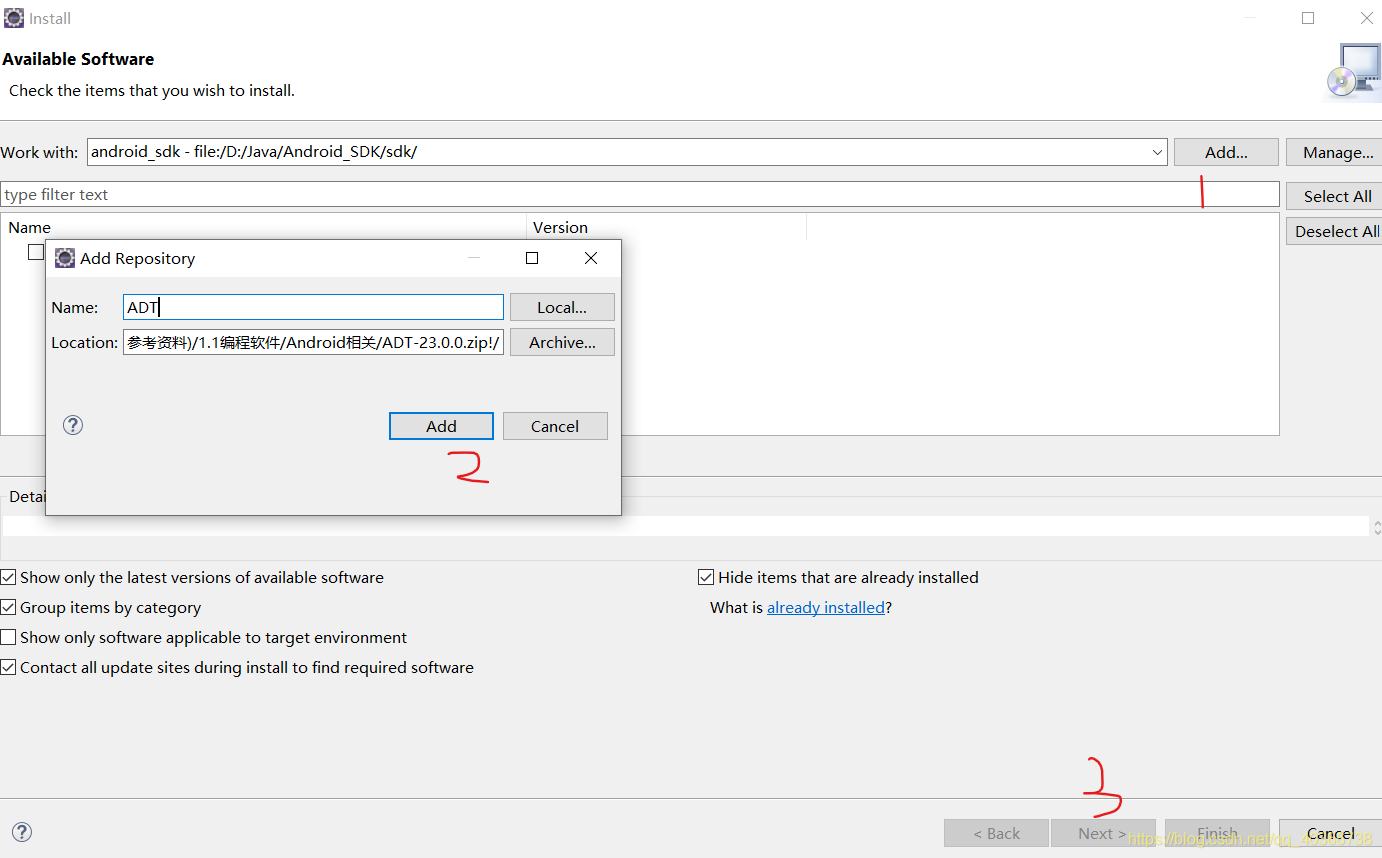Cancel the Add Repository dialog
The height and width of the screenshot is (858, 1382).
click(555, 426)
